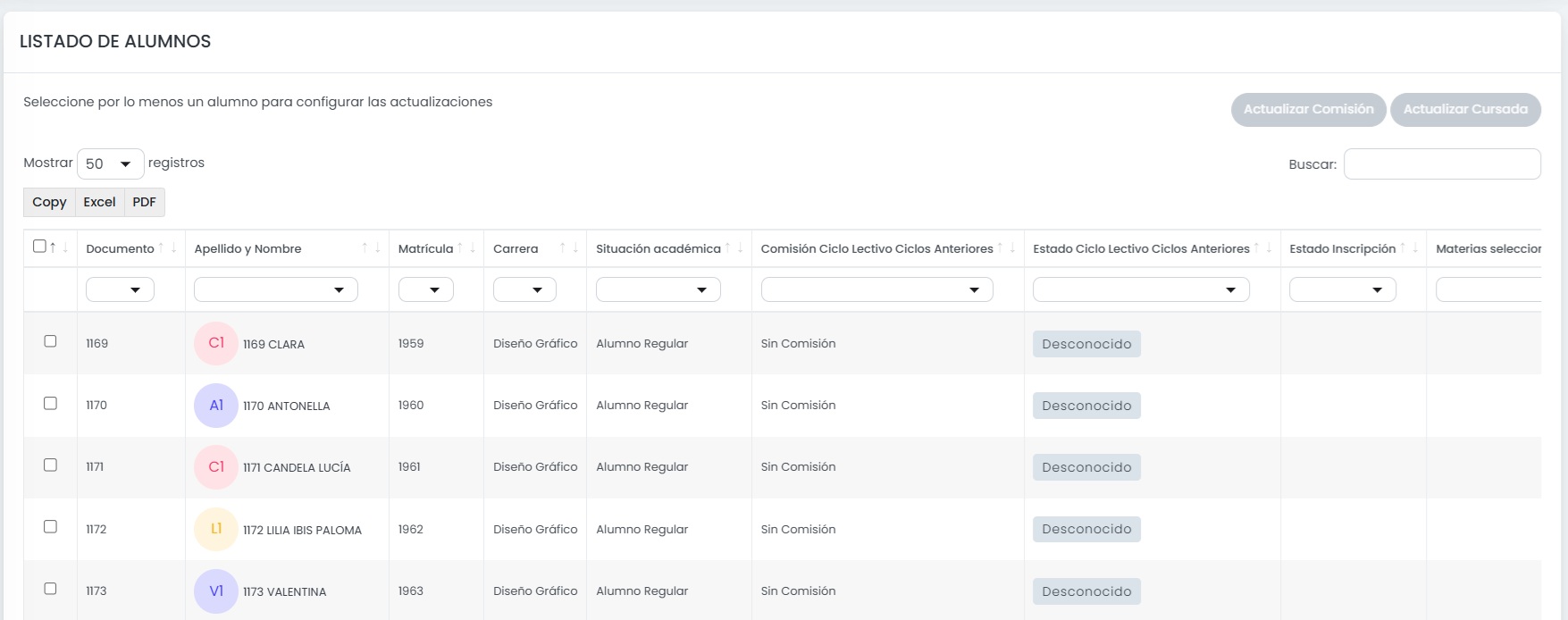Viewport: 1568px width, 620px height.
Task: Sort by Estado Inscripción column arrows
Action: pos(1409,248)
